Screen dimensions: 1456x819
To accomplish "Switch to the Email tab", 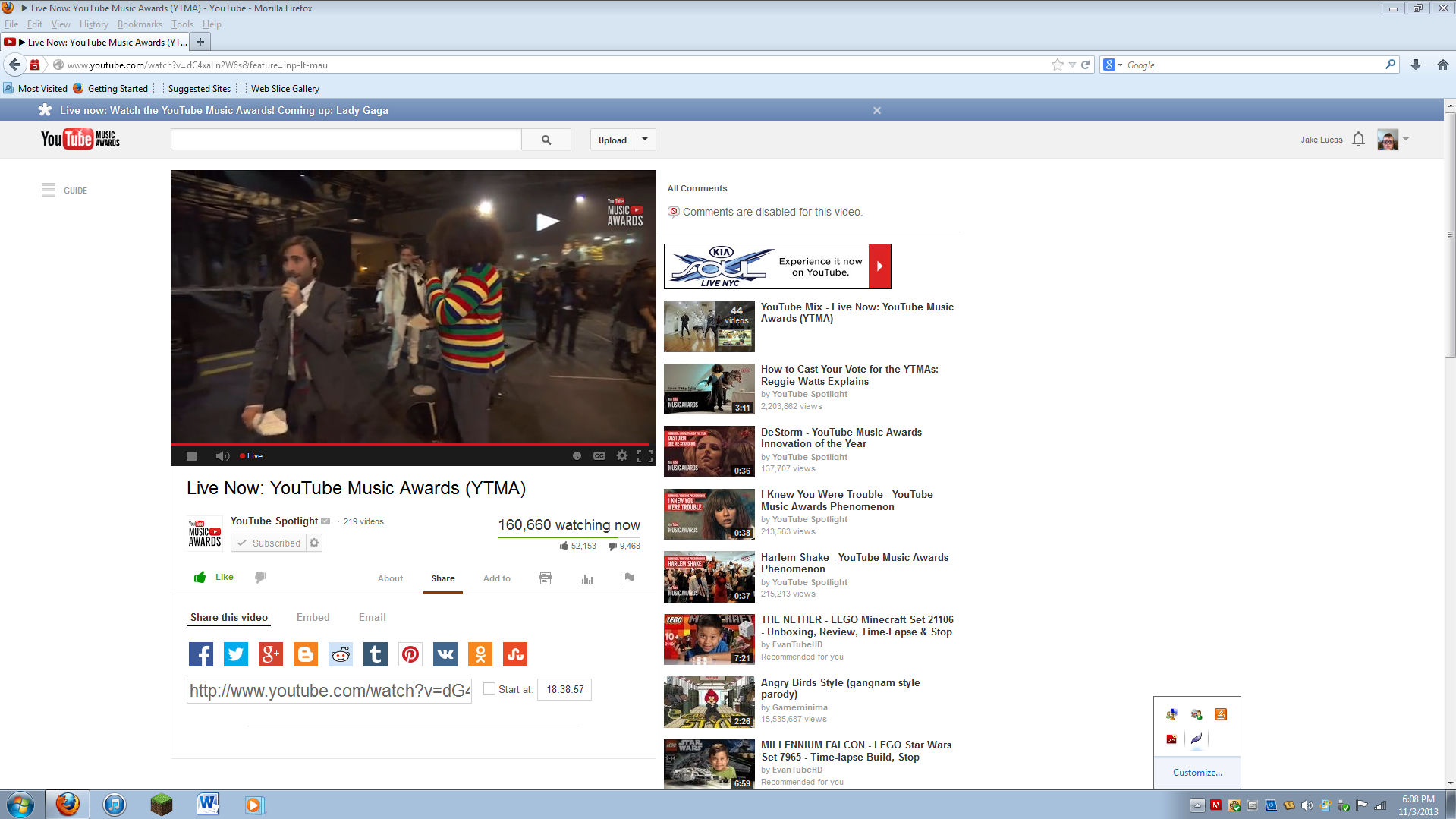I will [373, 618].
